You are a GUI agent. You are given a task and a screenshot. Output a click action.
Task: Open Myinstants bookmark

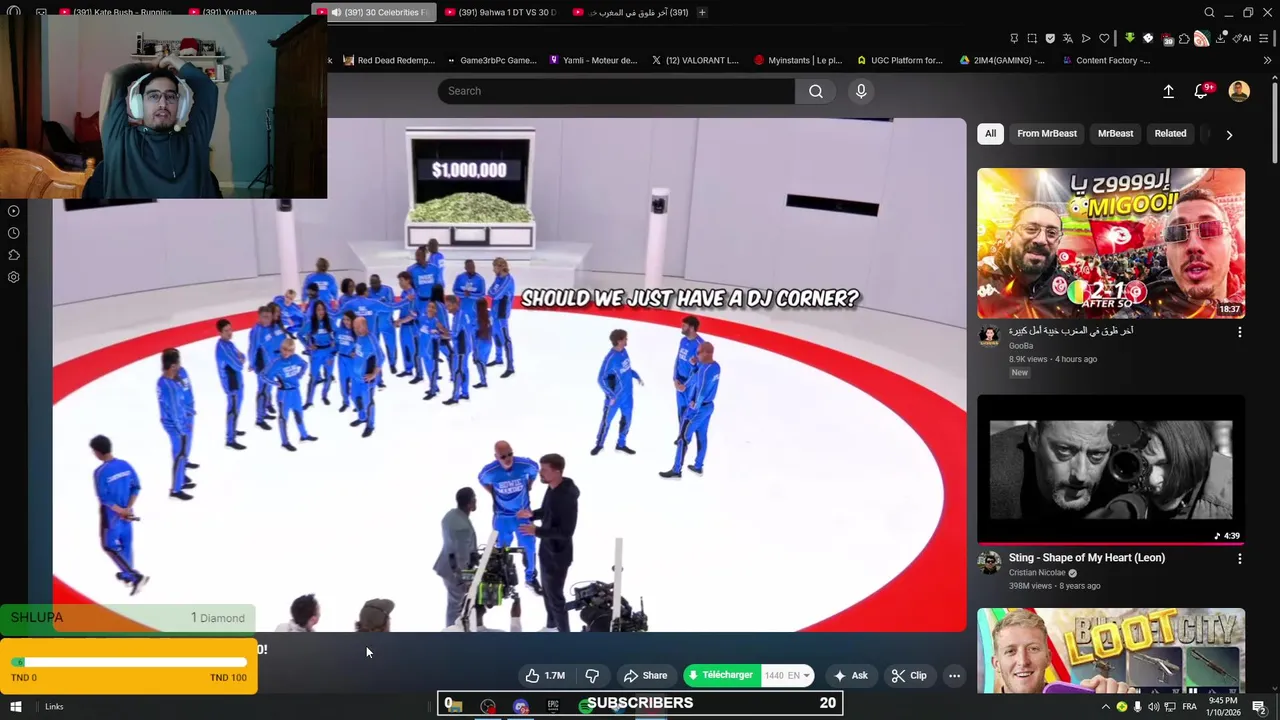pos(798,60)
